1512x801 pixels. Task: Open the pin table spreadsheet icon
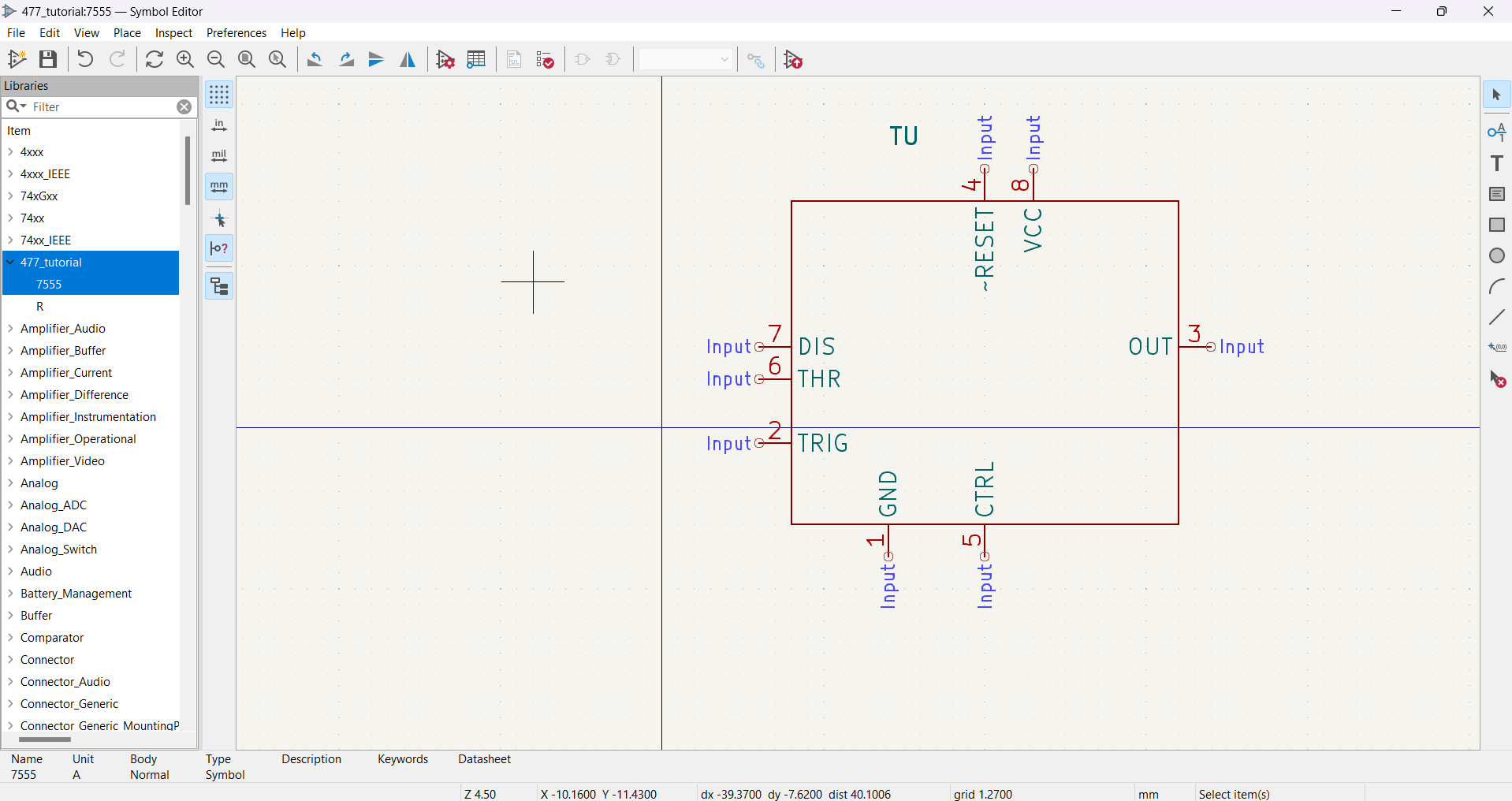(476, 59)
